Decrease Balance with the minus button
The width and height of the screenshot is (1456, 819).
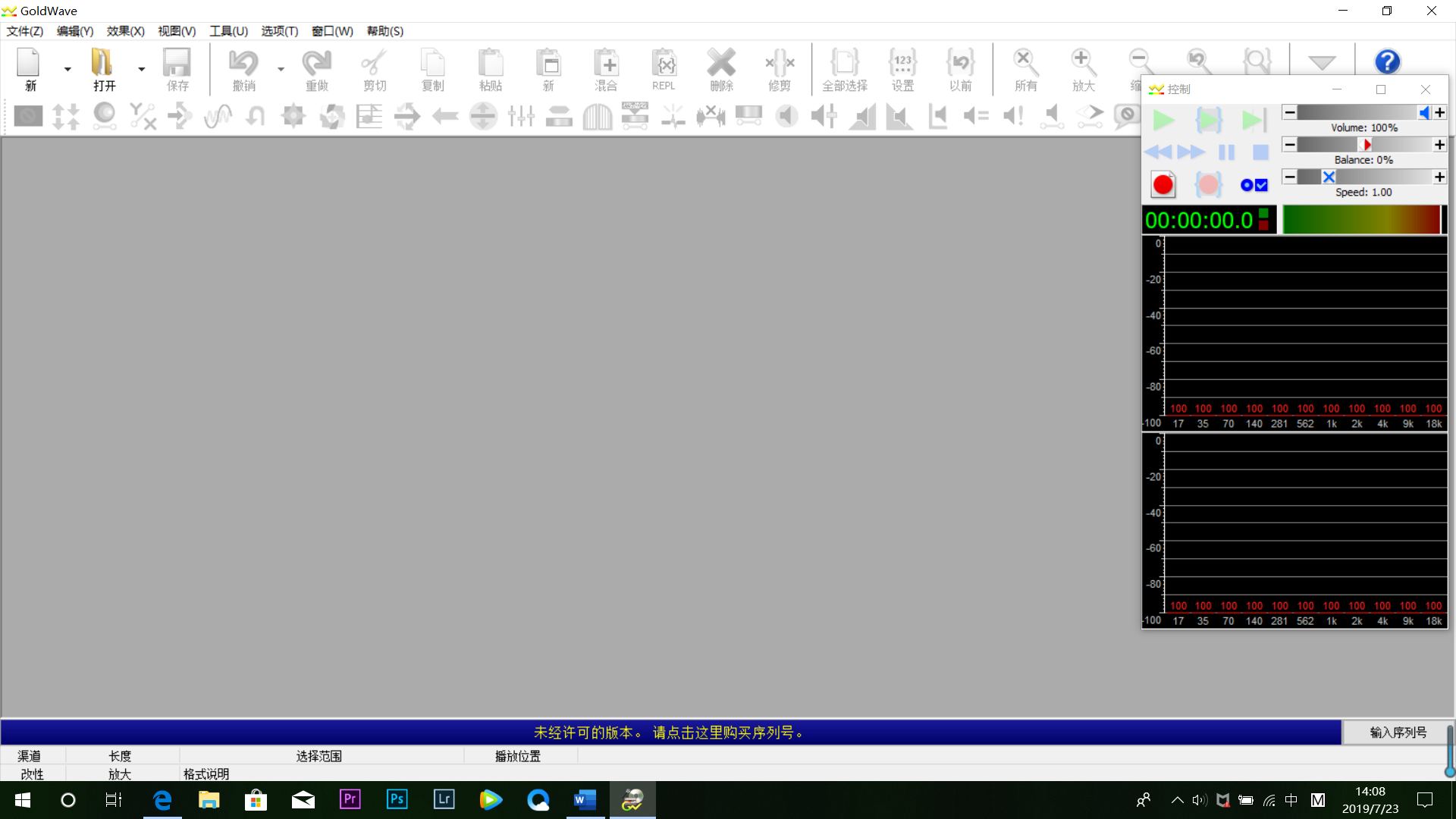[1289, 145]
